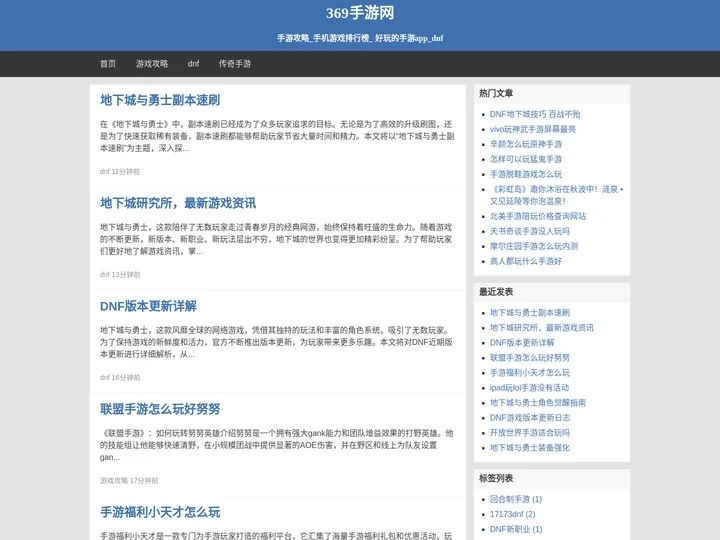This screenshot has width=720, height=540.
Task: Click excerpt starting 《联盟手游》：如何玩转努努
Action: [277, 445]
